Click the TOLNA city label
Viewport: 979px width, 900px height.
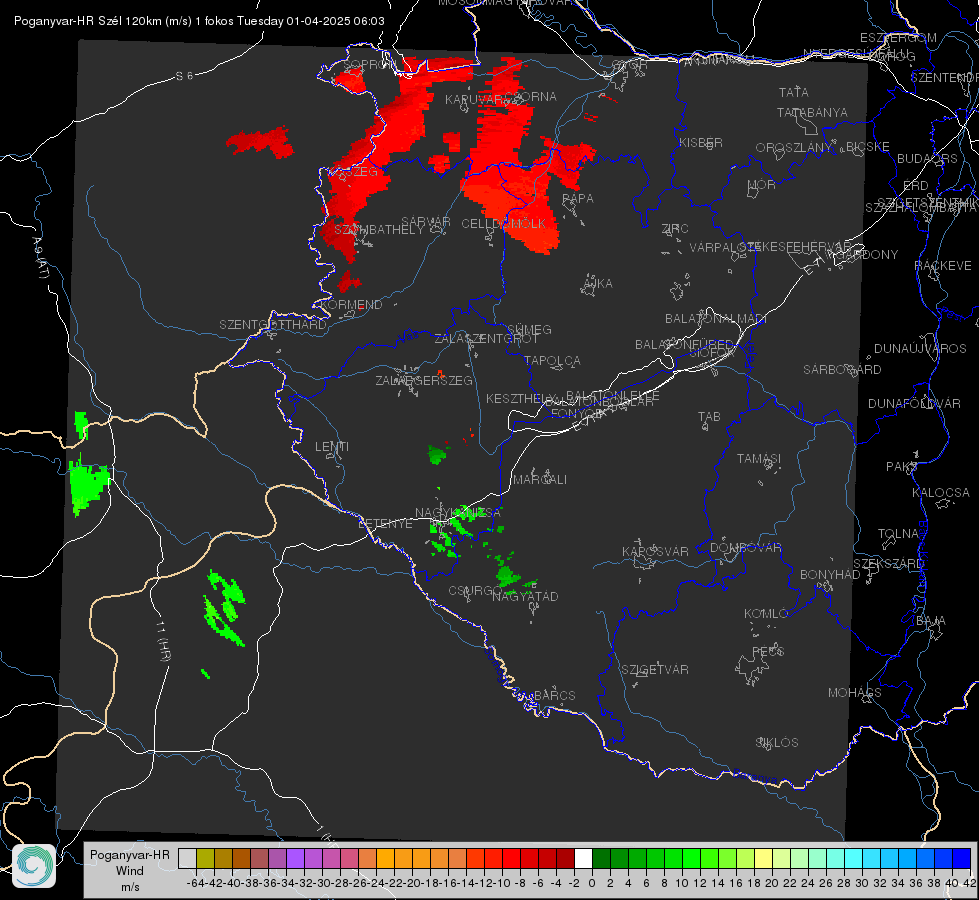click(x=898, y=534)
